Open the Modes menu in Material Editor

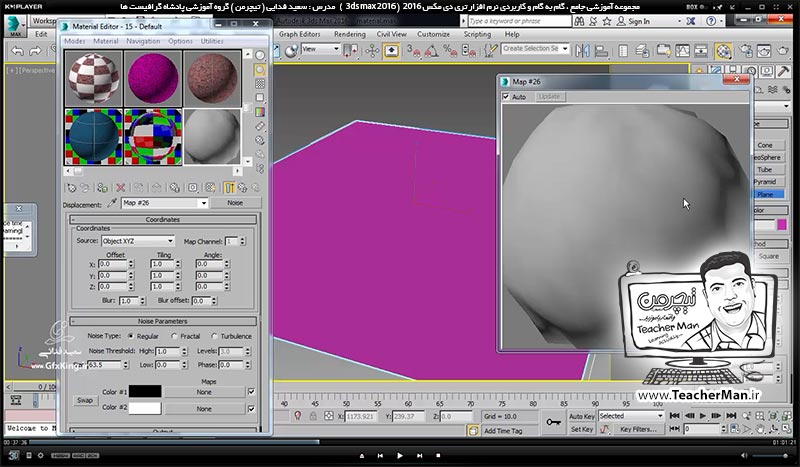74,41
